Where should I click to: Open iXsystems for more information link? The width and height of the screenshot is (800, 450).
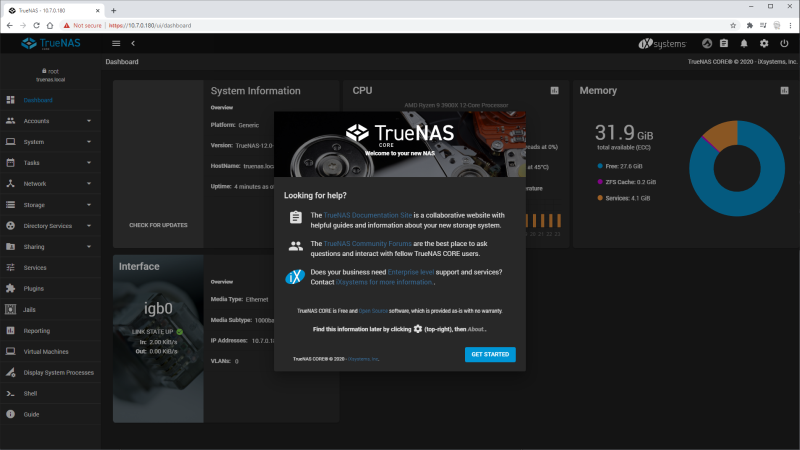(384, 282)
